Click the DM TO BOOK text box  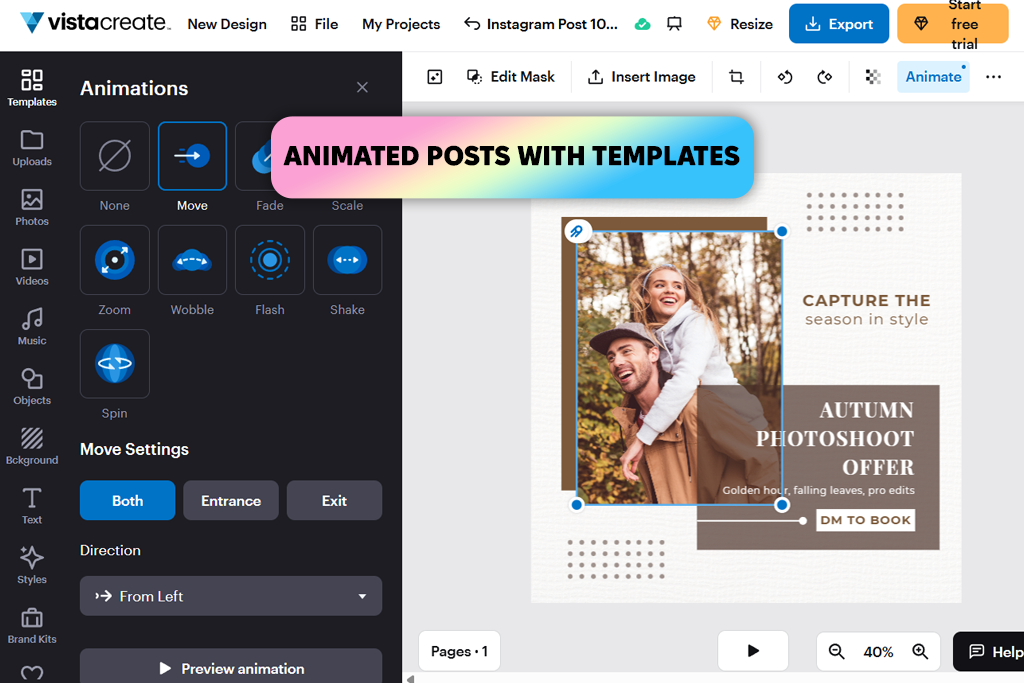pyautogui.click(x=865, y=520)
